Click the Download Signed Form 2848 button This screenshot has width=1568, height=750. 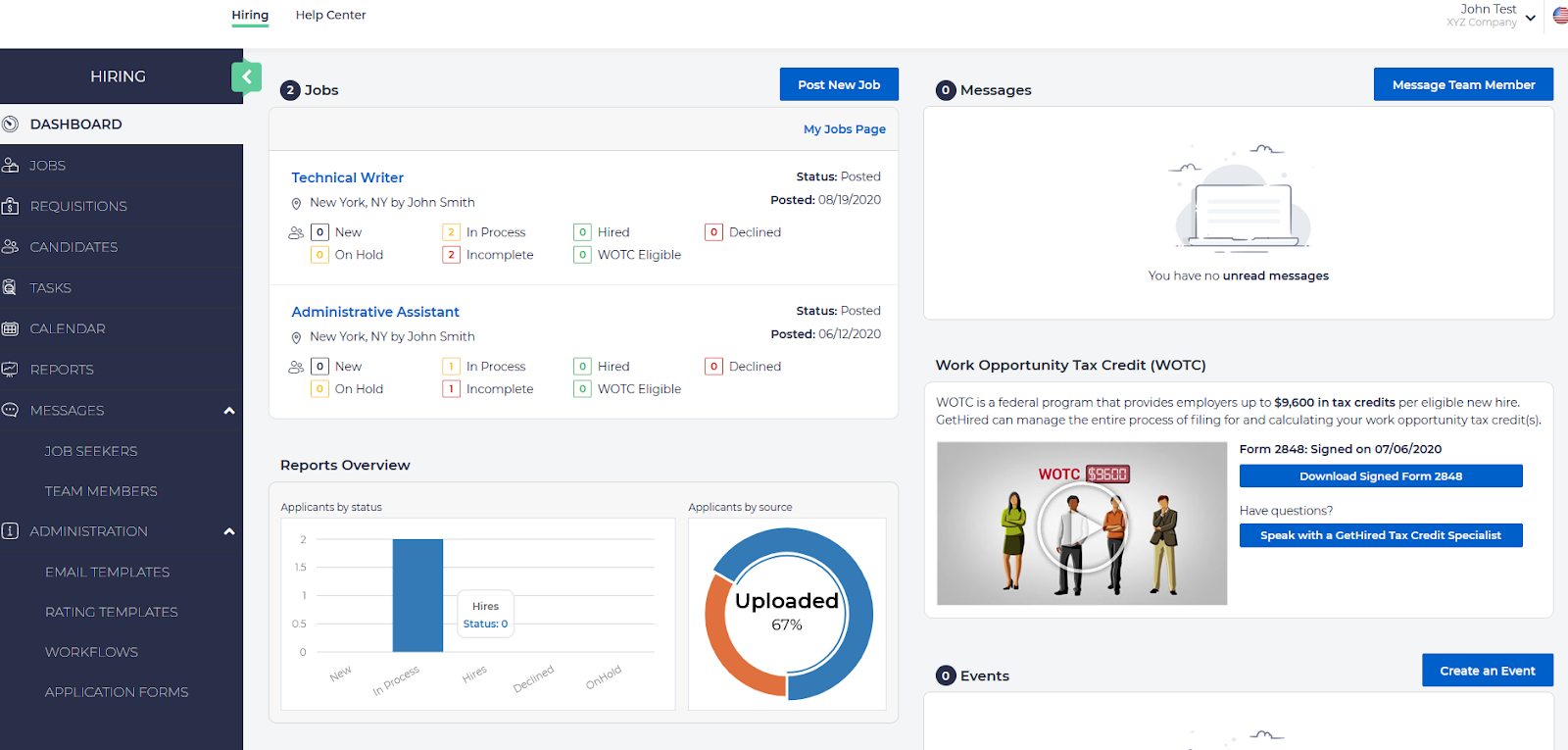1380,476
